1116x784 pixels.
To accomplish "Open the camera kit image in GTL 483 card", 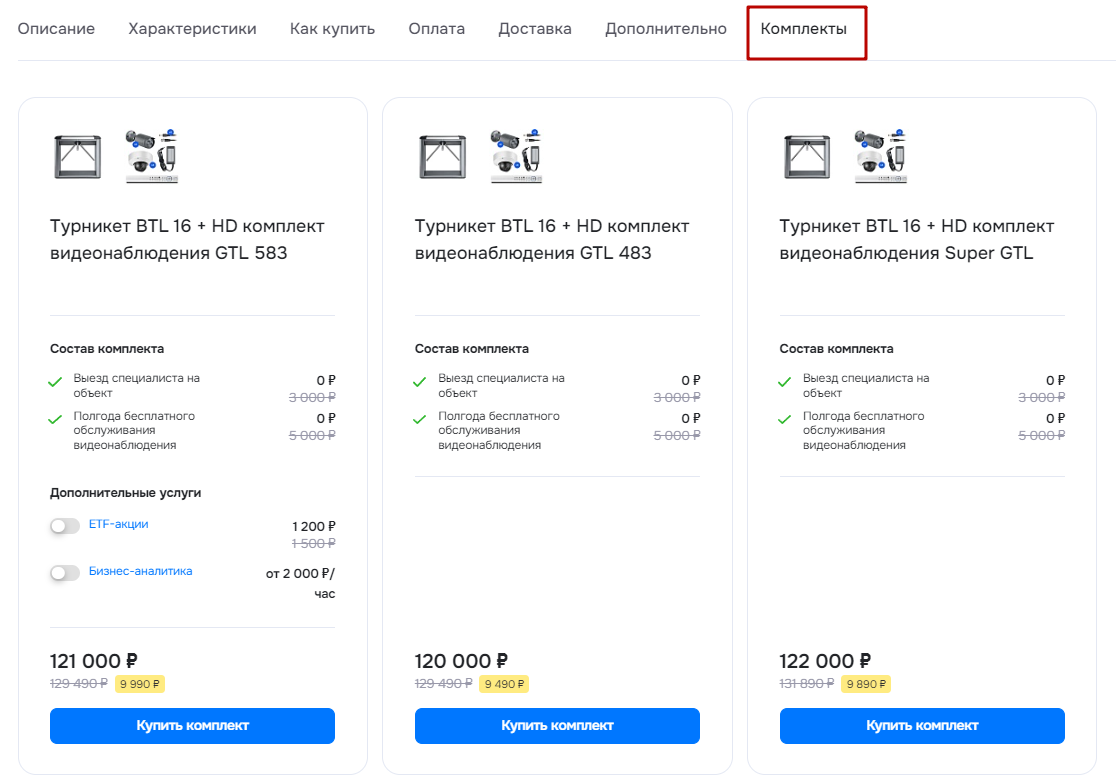I will (517, 157).
